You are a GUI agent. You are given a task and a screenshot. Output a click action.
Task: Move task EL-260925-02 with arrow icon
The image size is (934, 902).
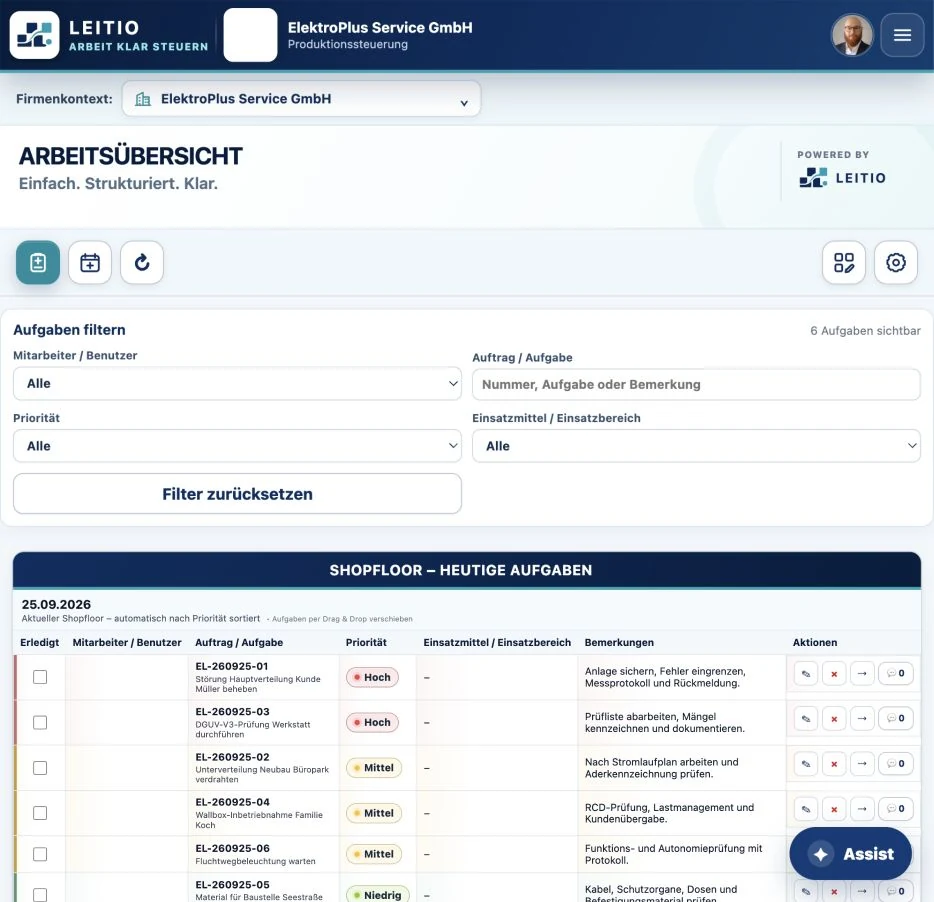pyautogui.click(x=862, y=764)
